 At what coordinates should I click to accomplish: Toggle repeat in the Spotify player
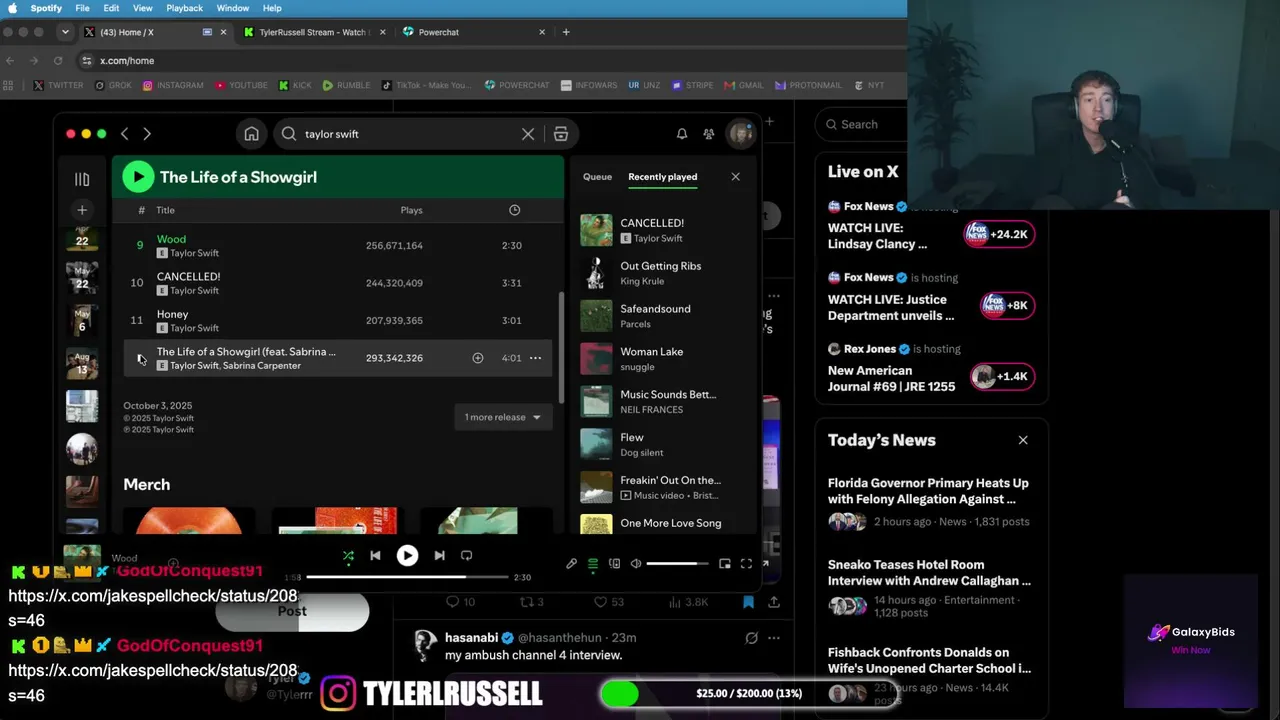tap(466, 556)
